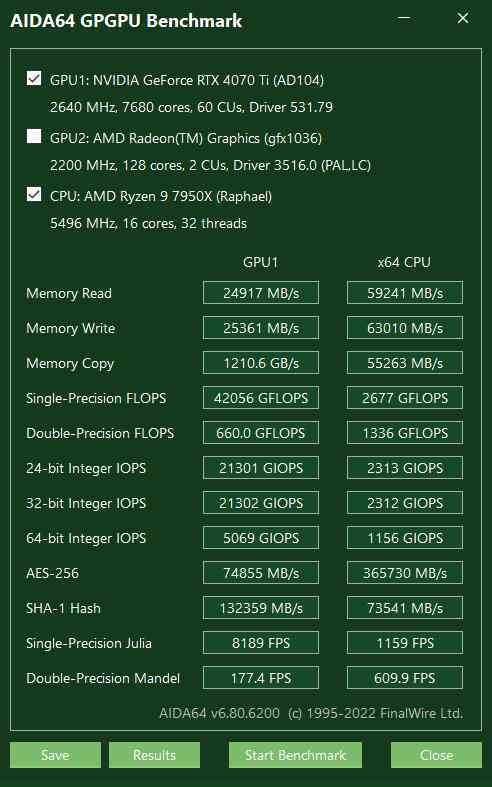Click Start Benchmark
Viewport: 492px width, 787px height.
[295, 755]
